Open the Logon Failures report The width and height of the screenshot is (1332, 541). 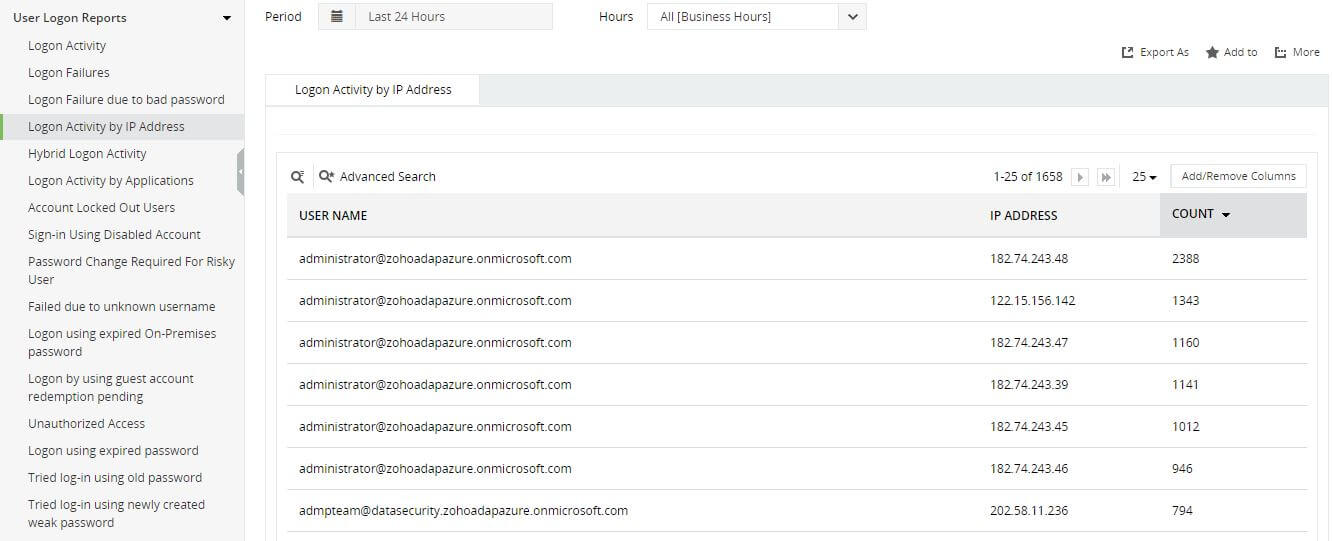pyautogui.click(x=69, y=73)
